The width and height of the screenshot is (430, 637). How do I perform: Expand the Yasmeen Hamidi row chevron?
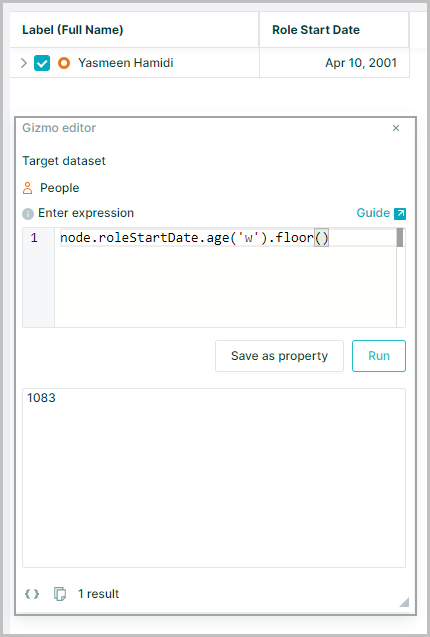pyautogui.click(x=24, y=63)
